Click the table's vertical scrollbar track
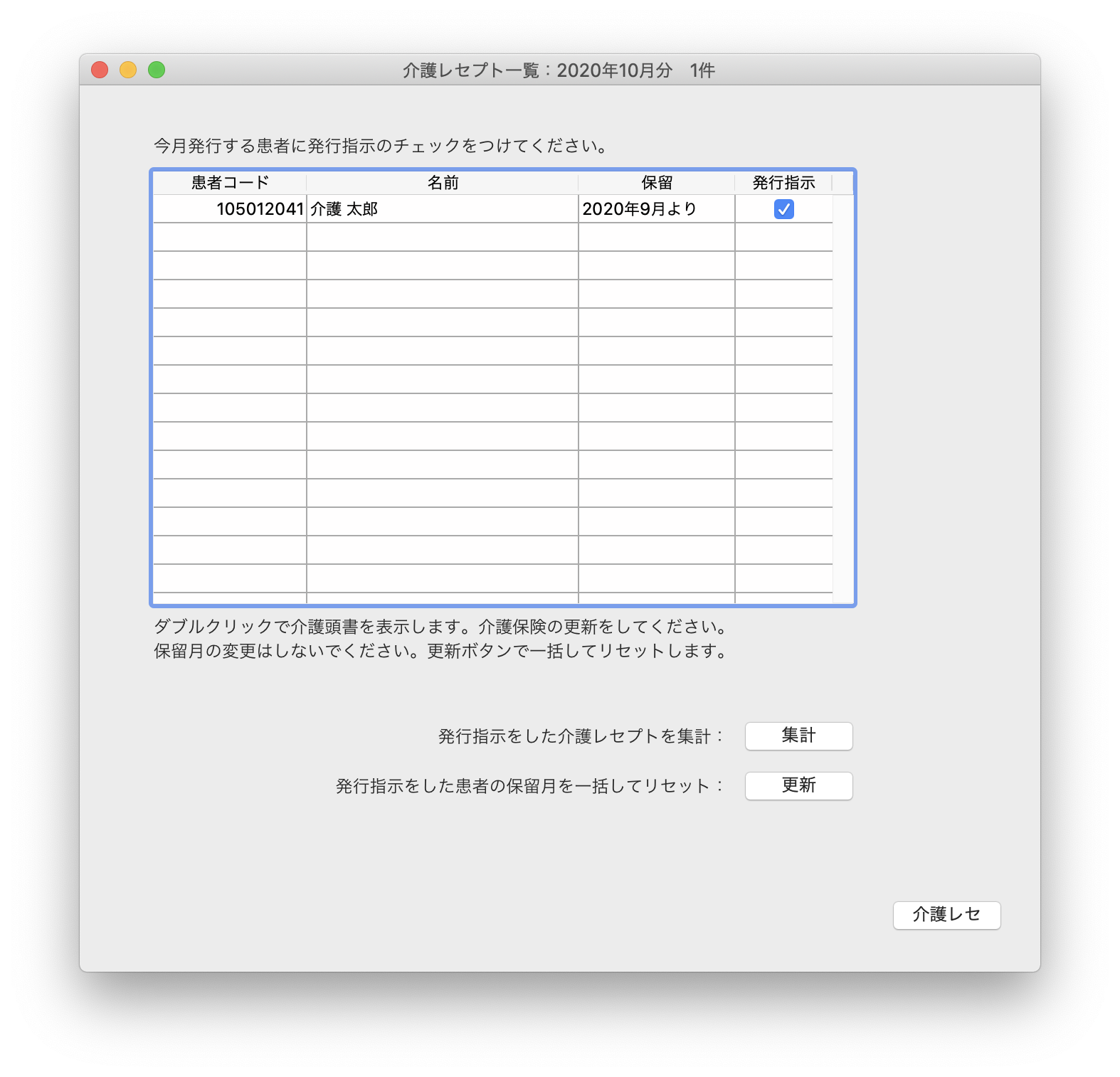The width and height of the screenshot is (1120, 1077). (x=842, y=398)
